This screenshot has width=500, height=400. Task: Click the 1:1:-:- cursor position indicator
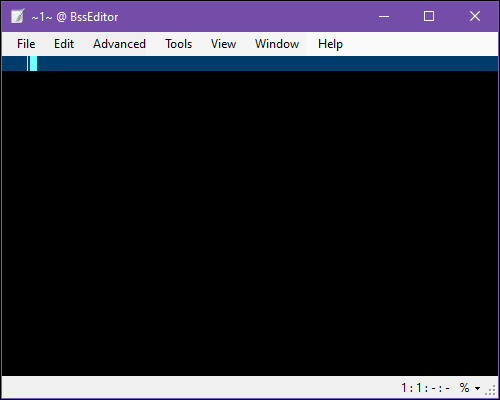coord(425,388)
